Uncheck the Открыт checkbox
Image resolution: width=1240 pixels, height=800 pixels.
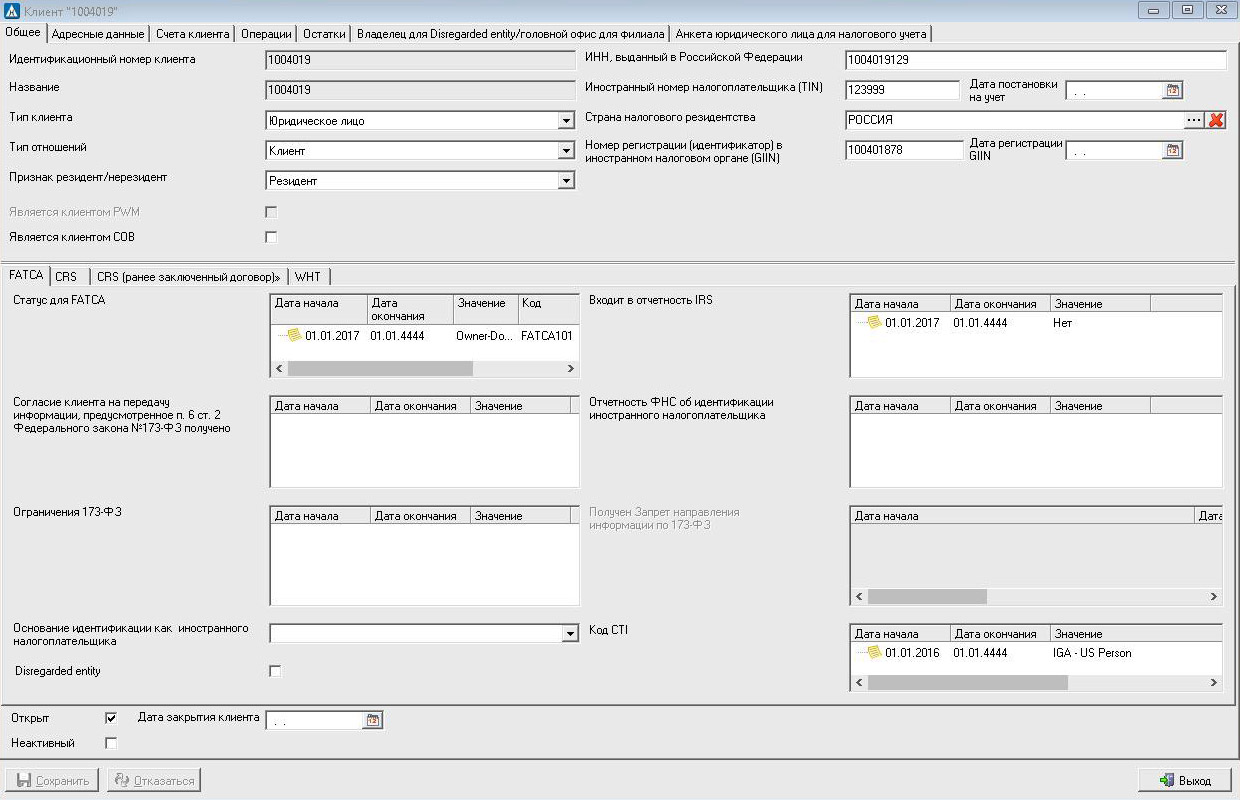click(x=111, y=718)
